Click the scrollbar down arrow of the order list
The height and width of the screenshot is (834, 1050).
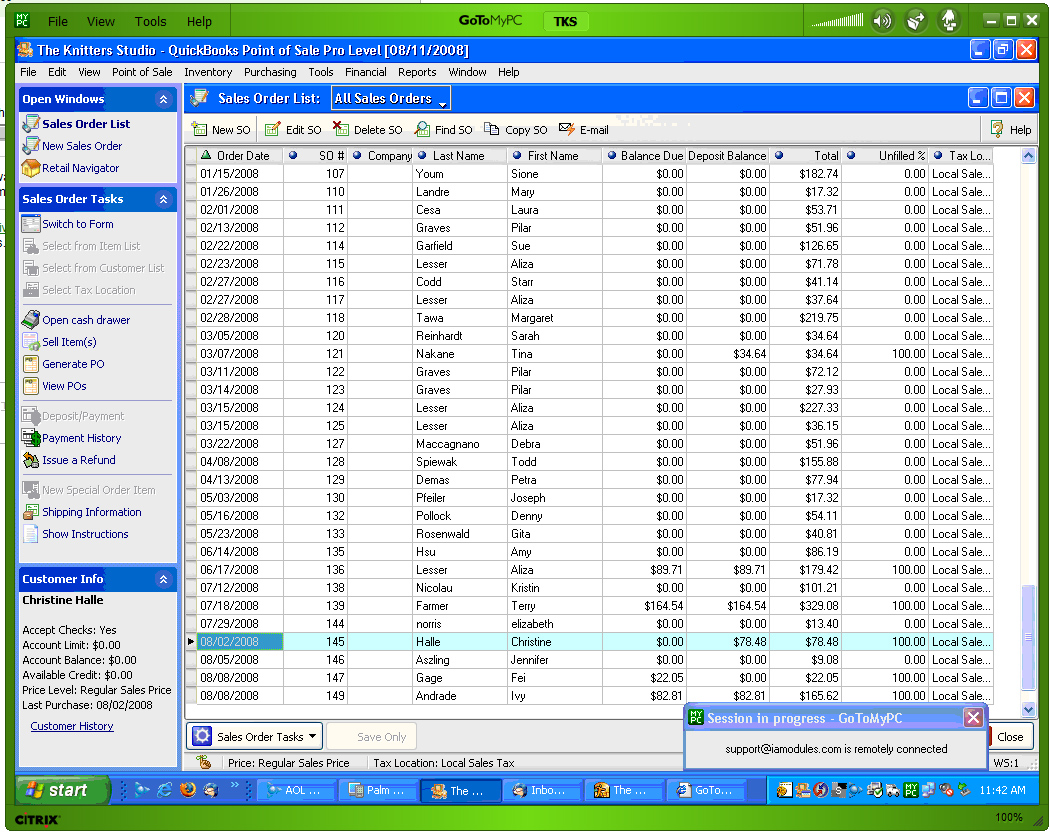[x=1029, y=709]
